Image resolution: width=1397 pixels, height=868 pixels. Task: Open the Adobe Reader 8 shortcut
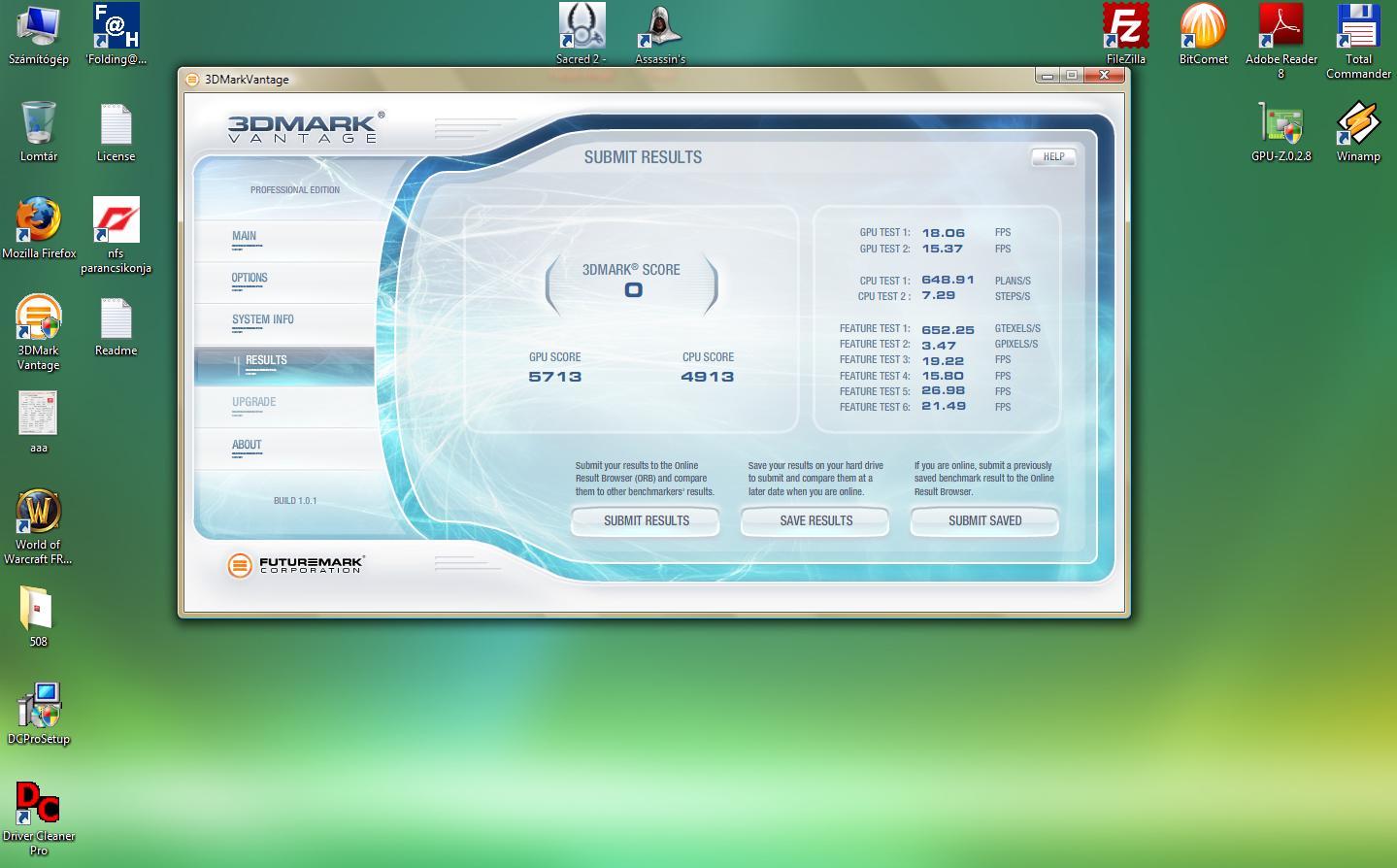coord(1281,26)
